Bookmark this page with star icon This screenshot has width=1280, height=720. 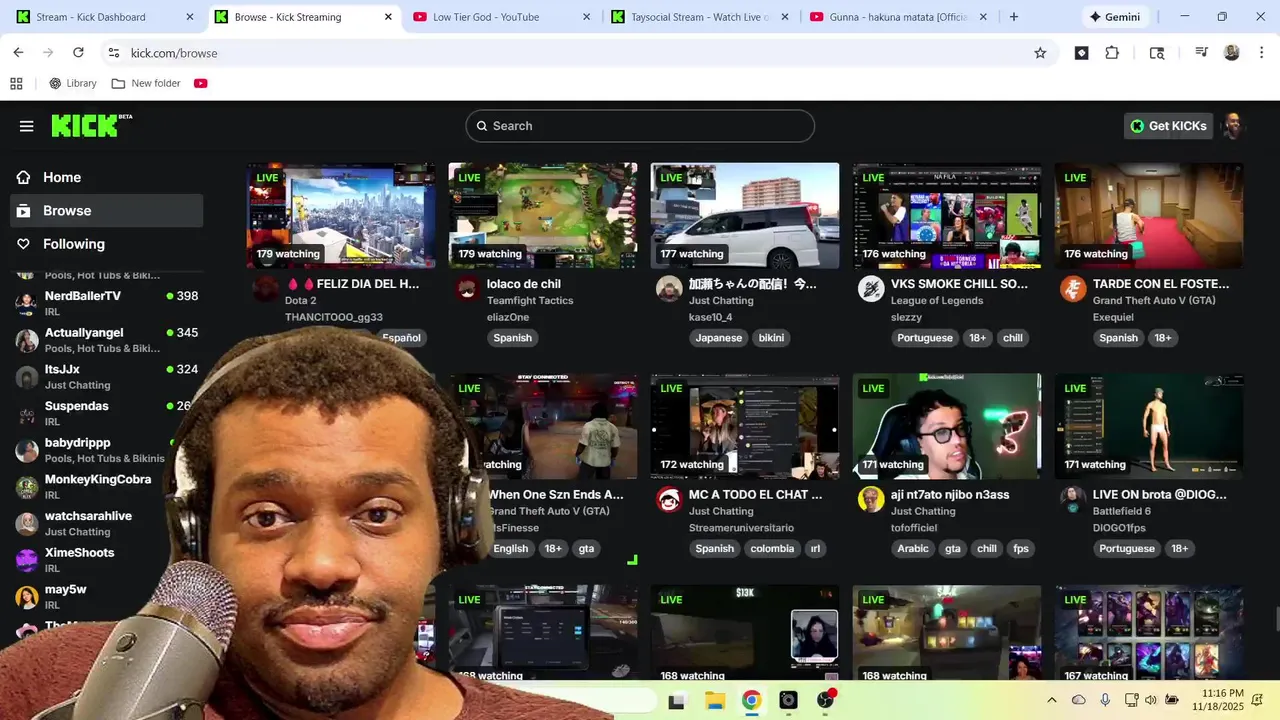point(1040,53)
